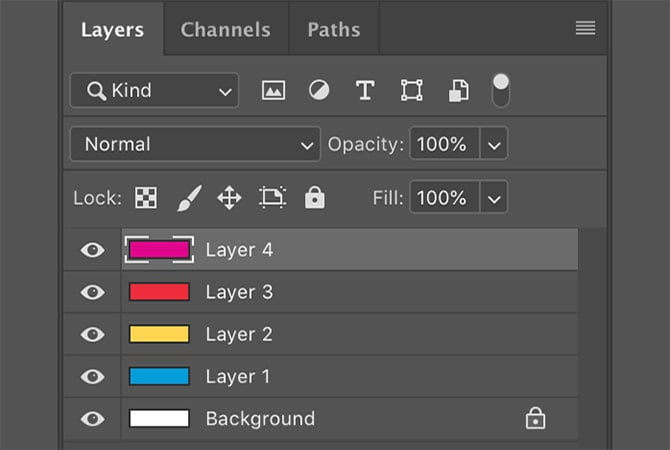The height and width of the screenshot is (450, 670).
Task: Hide the Background layer visibility
Action: [93, 418]
